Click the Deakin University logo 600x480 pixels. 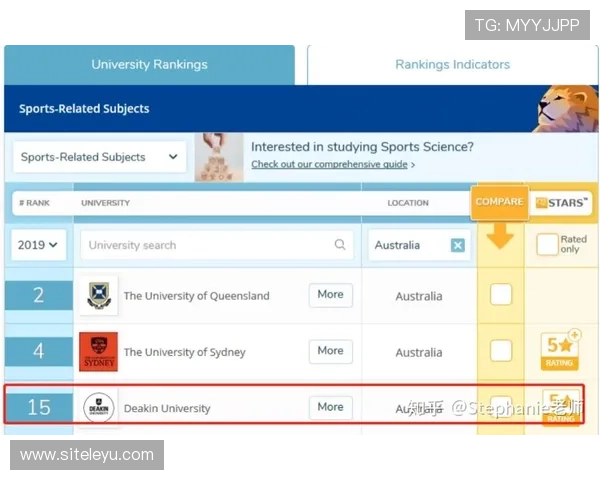coord(99,408)
